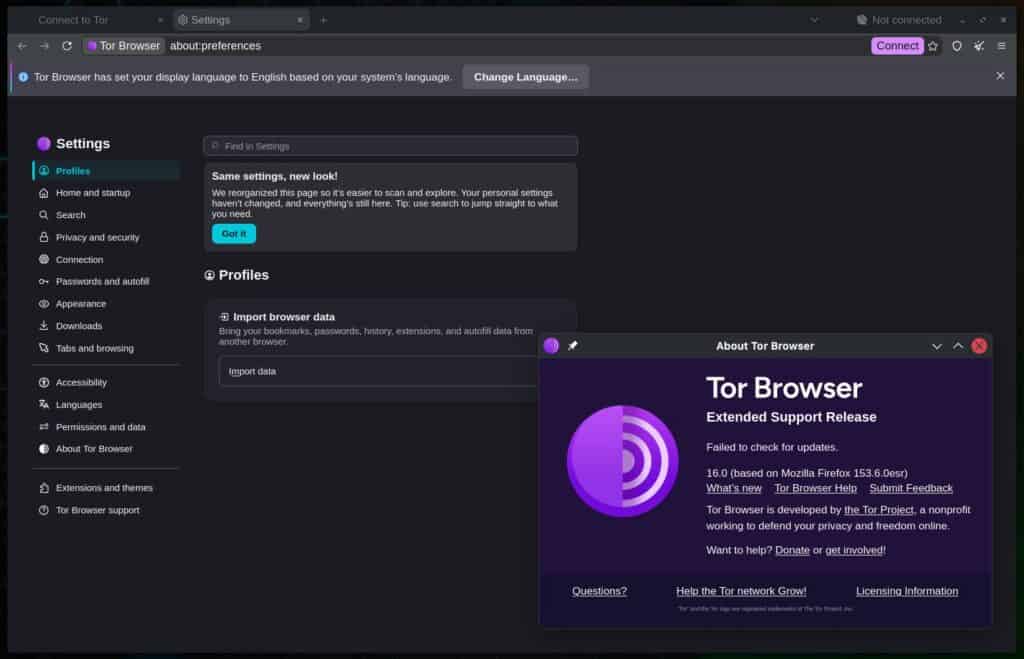The height and width of the screenshot is (659, 1024).
Task: Close the About Tor Browser dialog
Action: tap(979, 346)
